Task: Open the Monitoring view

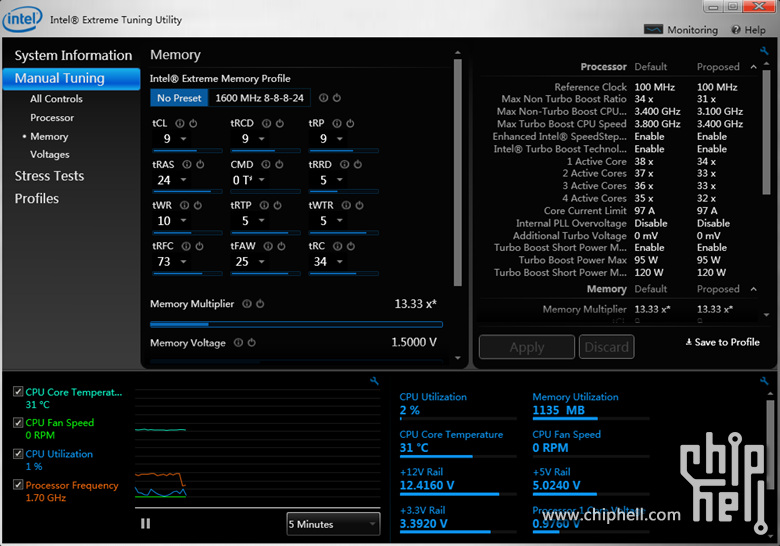Action: [681, 30]
